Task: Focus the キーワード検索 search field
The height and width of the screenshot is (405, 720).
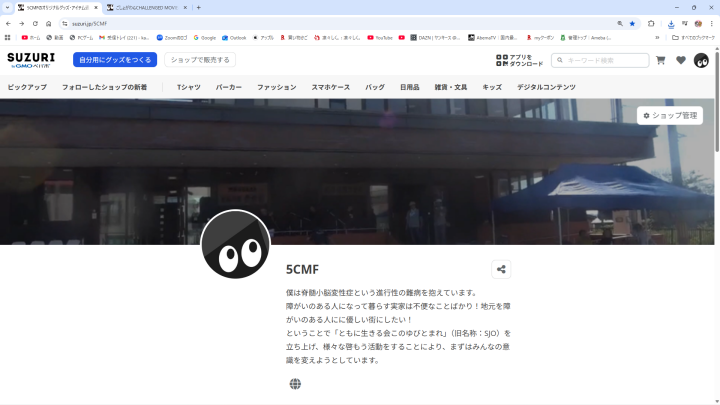Action: tap(605, 60)
